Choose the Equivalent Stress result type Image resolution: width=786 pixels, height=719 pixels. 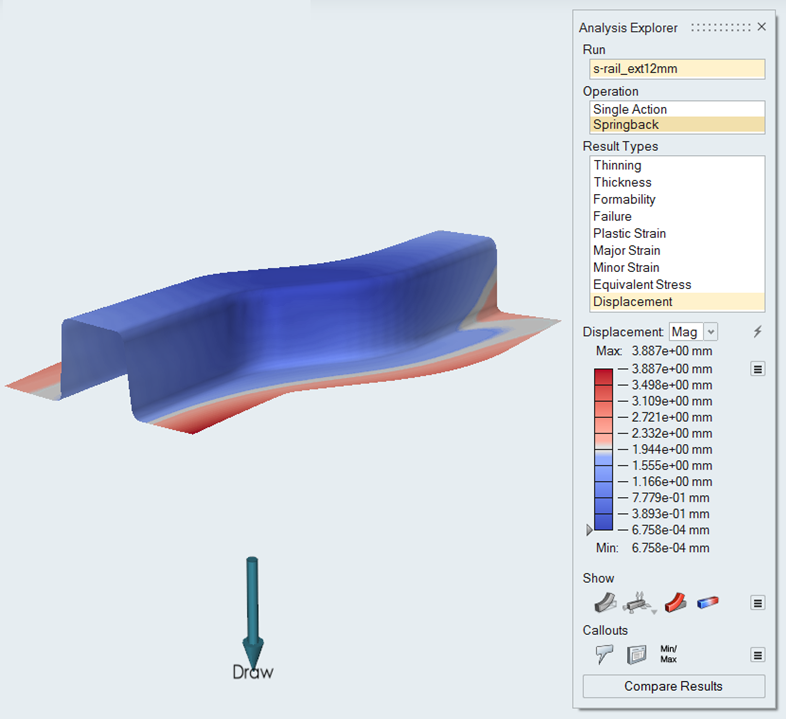642,284
